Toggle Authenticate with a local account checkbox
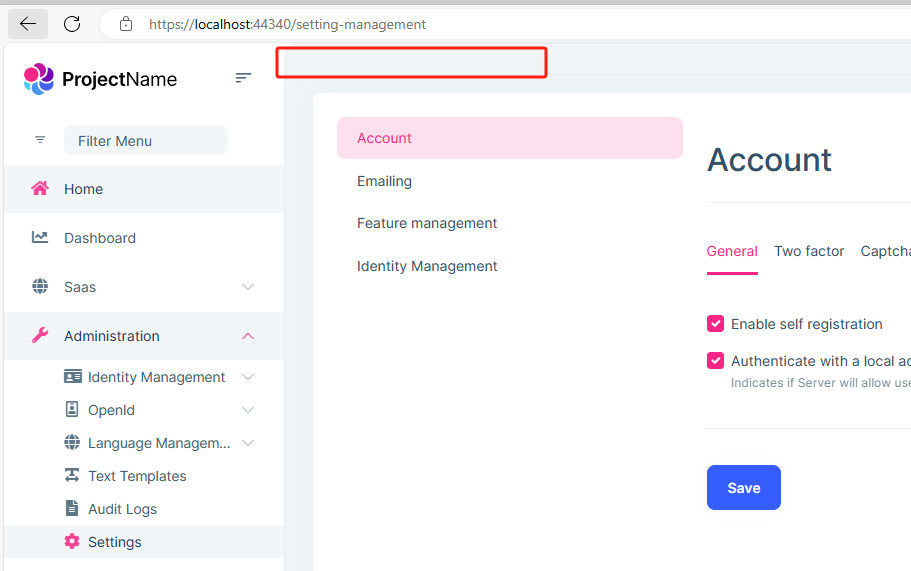The width and height of the screenshot is (911, 571). point(715,361)
